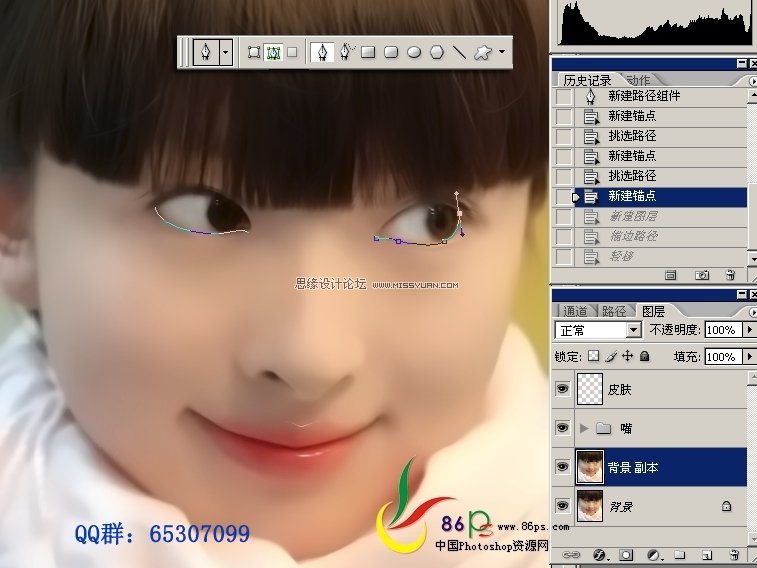757x568 pixels.
Task: Select the Rectangle shape tool
Action: click(x=368, y=52)
